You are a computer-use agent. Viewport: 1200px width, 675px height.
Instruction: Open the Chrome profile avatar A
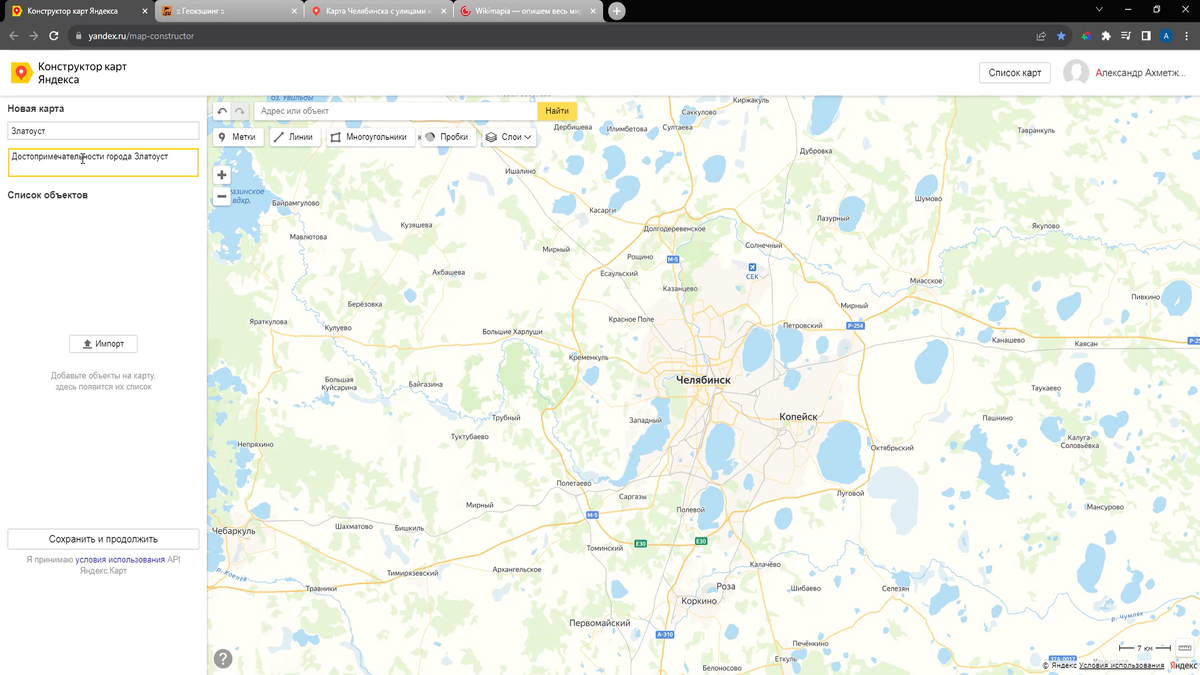tap(1166, 36)
